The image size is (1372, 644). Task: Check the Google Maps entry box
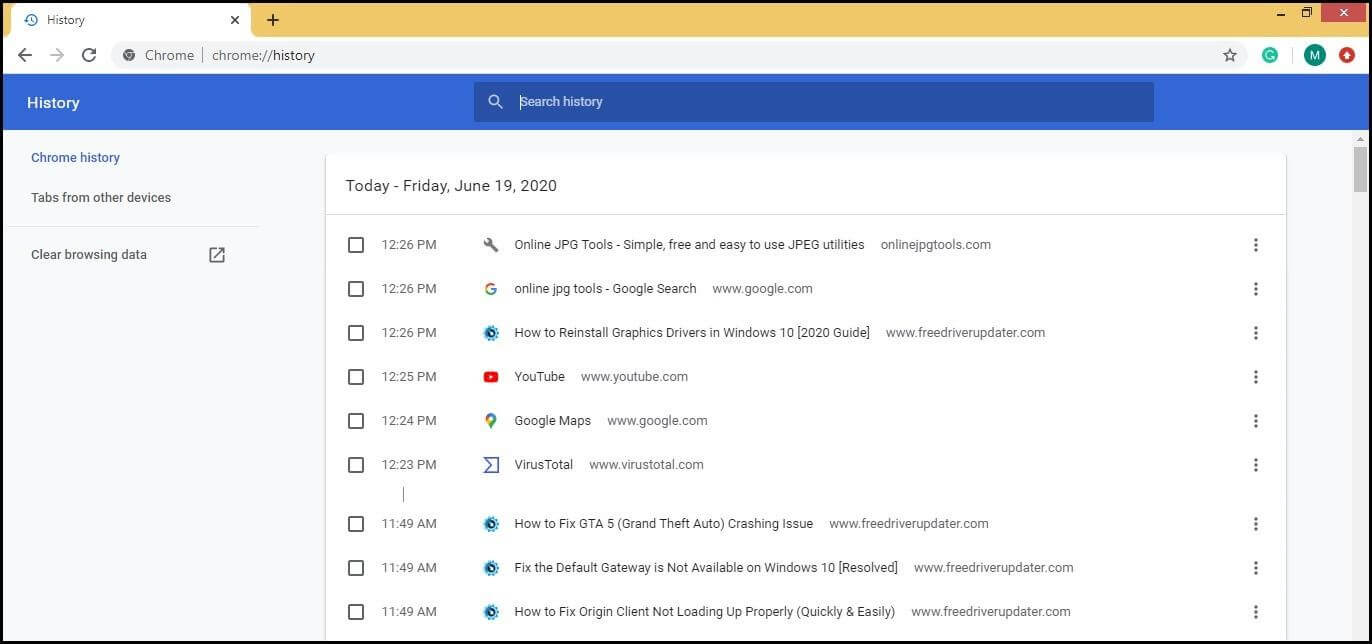pyautogui.click(x=356, y=421)
